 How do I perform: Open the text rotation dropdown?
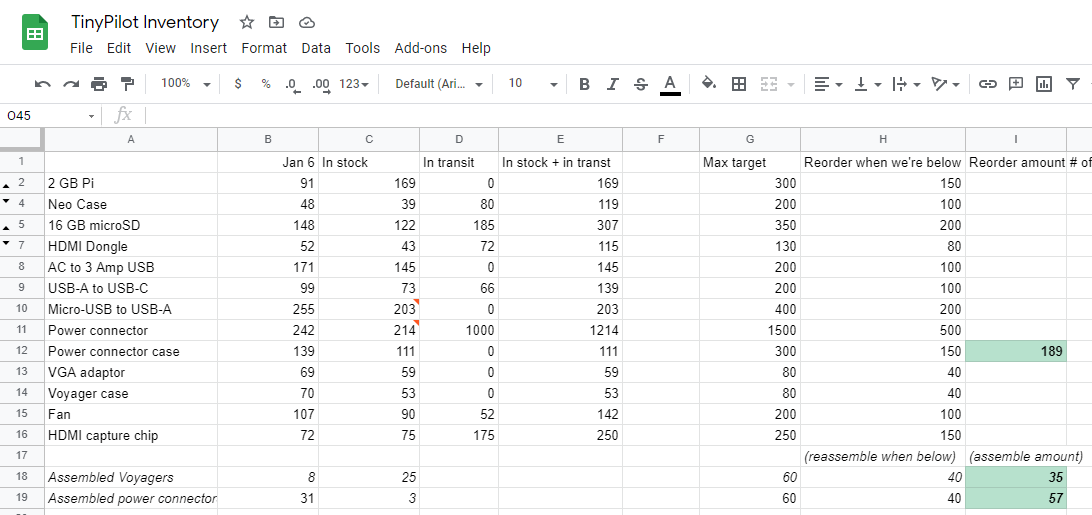pyautogui.click(x=946, y=84)
